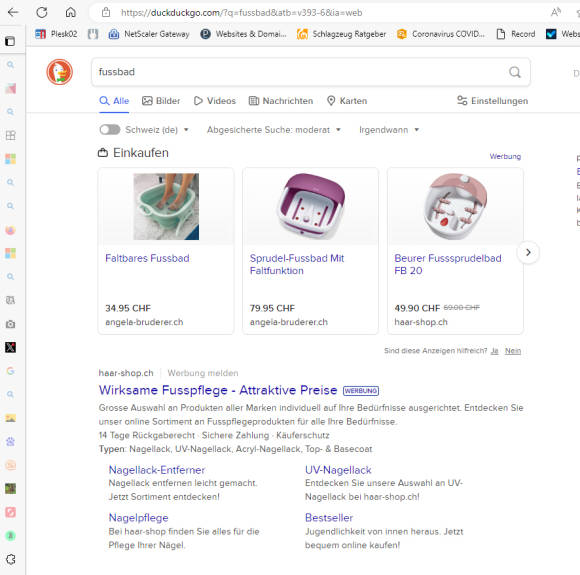The width and height of the screenshot is (580, 575).
Task: Click Werbung melden next to haar-shop.ch
Action: point(203,373)
